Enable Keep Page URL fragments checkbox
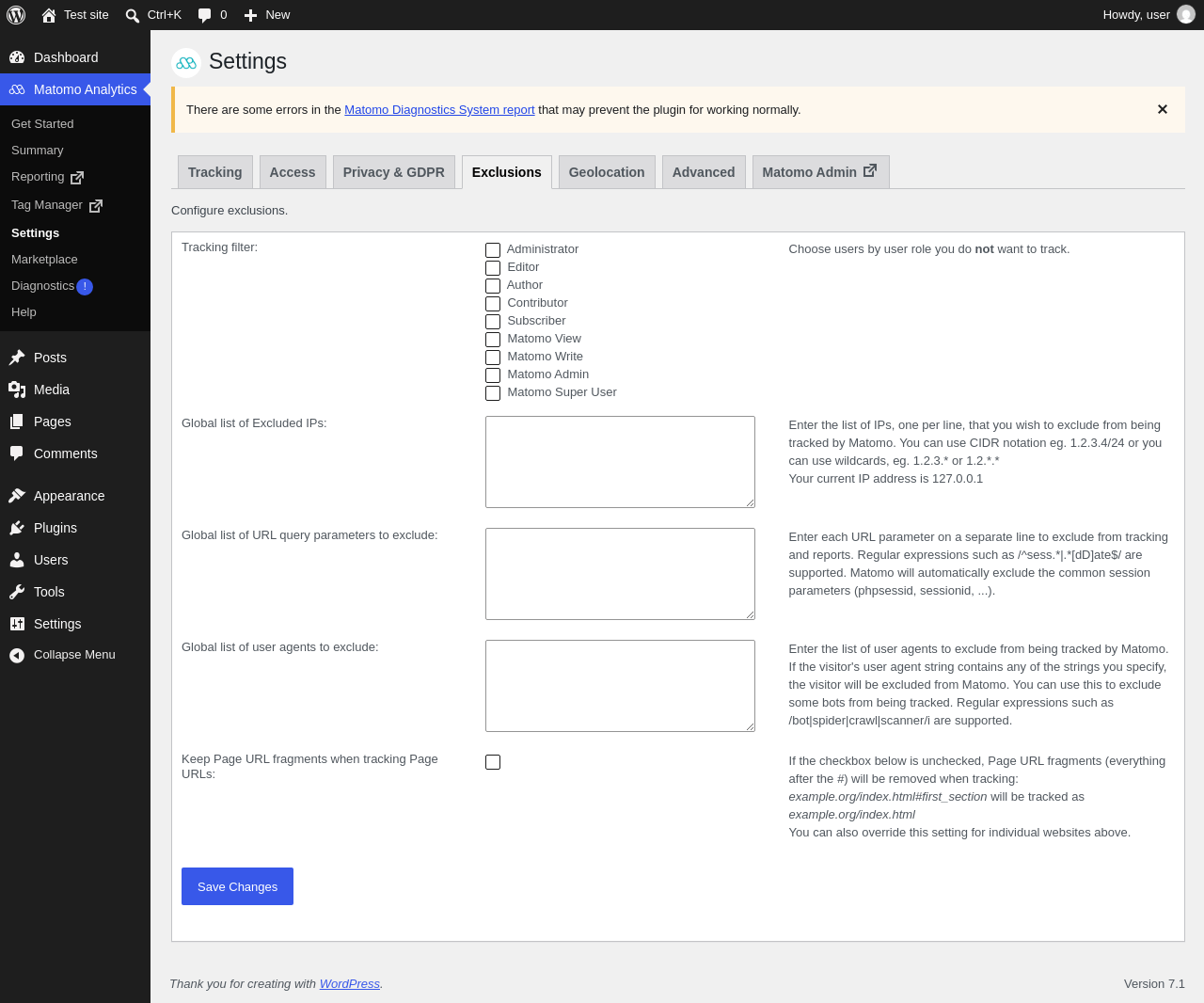1204x1003 pixels. click(x=493, y=762)
